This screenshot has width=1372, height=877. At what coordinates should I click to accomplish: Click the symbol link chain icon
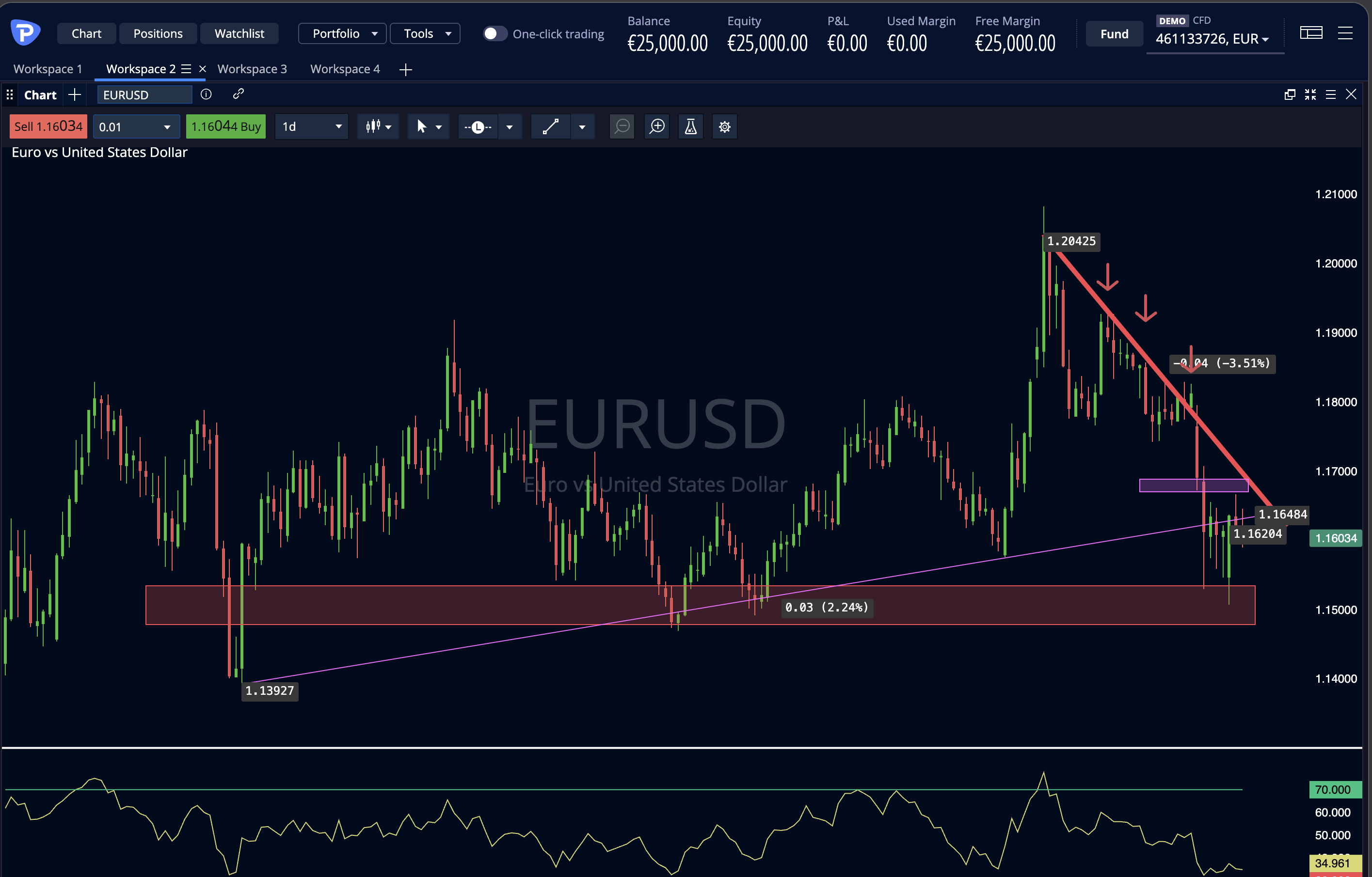pyautogui.click(x=238, y=94)
